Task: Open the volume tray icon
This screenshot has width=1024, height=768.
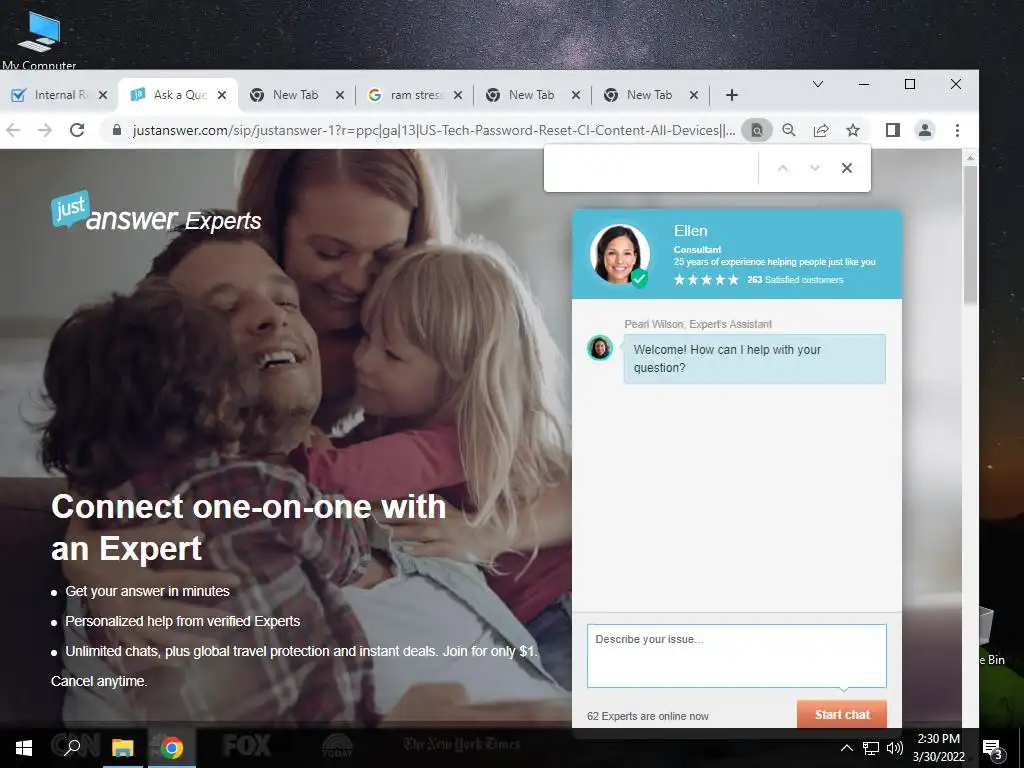Action: pyautogui.click(x=895, y=748)
